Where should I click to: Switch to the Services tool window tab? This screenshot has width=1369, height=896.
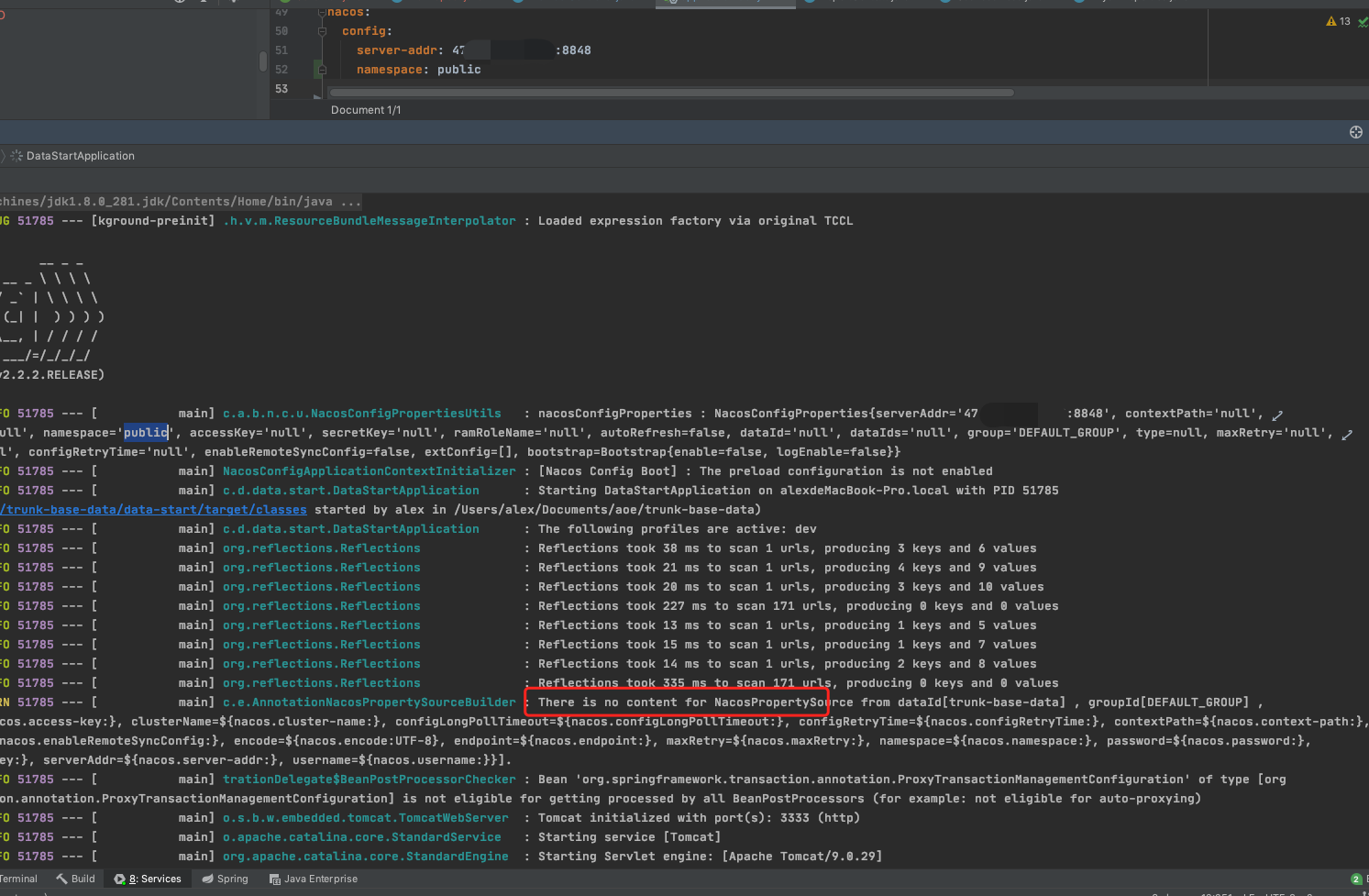148,879
